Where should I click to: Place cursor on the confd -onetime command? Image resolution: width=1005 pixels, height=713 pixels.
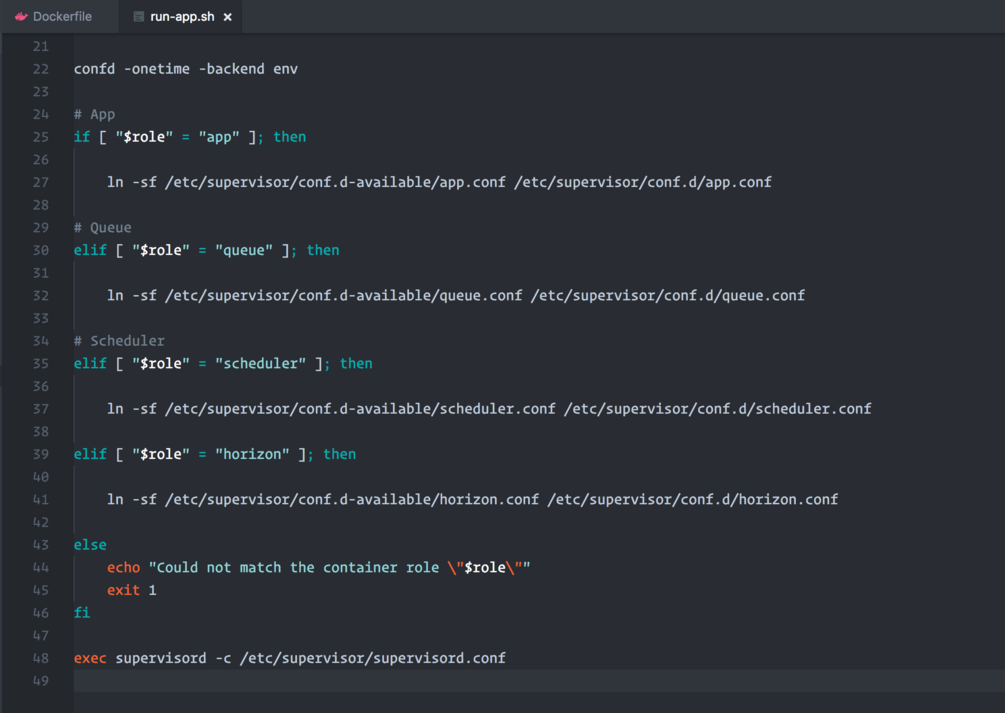click(x=185, y=69)
